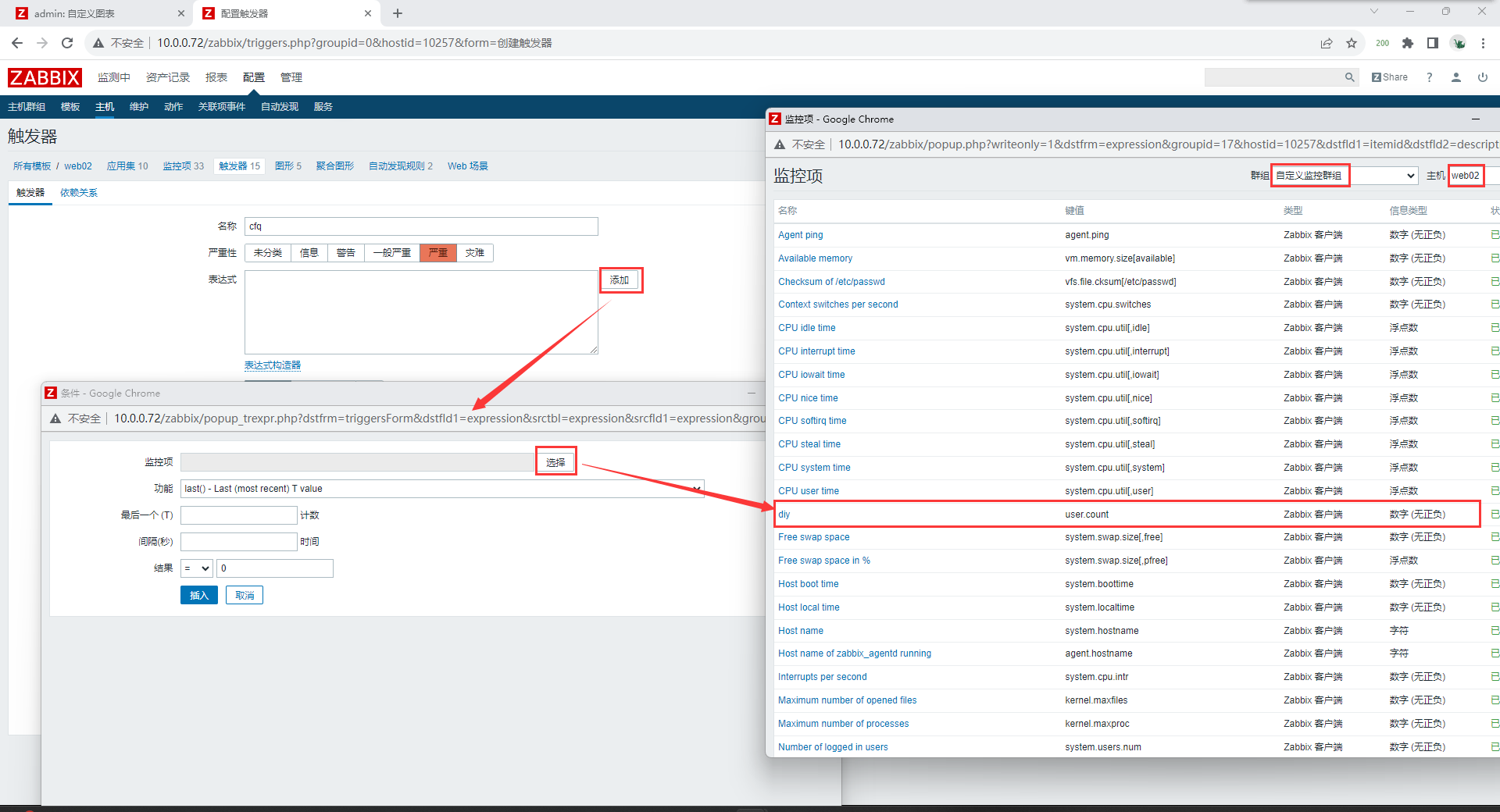
Task: Click the Zabbix search input box
Action: click(1273, 77)
